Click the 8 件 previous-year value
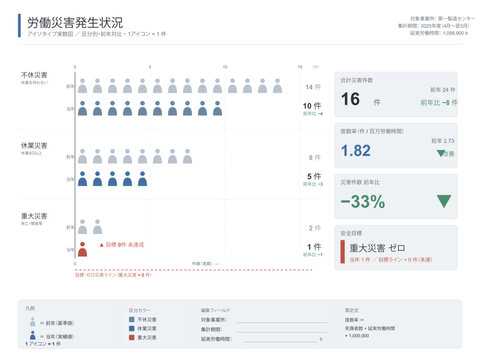This screenshot has width=480, height=360. tap(315, 157)
